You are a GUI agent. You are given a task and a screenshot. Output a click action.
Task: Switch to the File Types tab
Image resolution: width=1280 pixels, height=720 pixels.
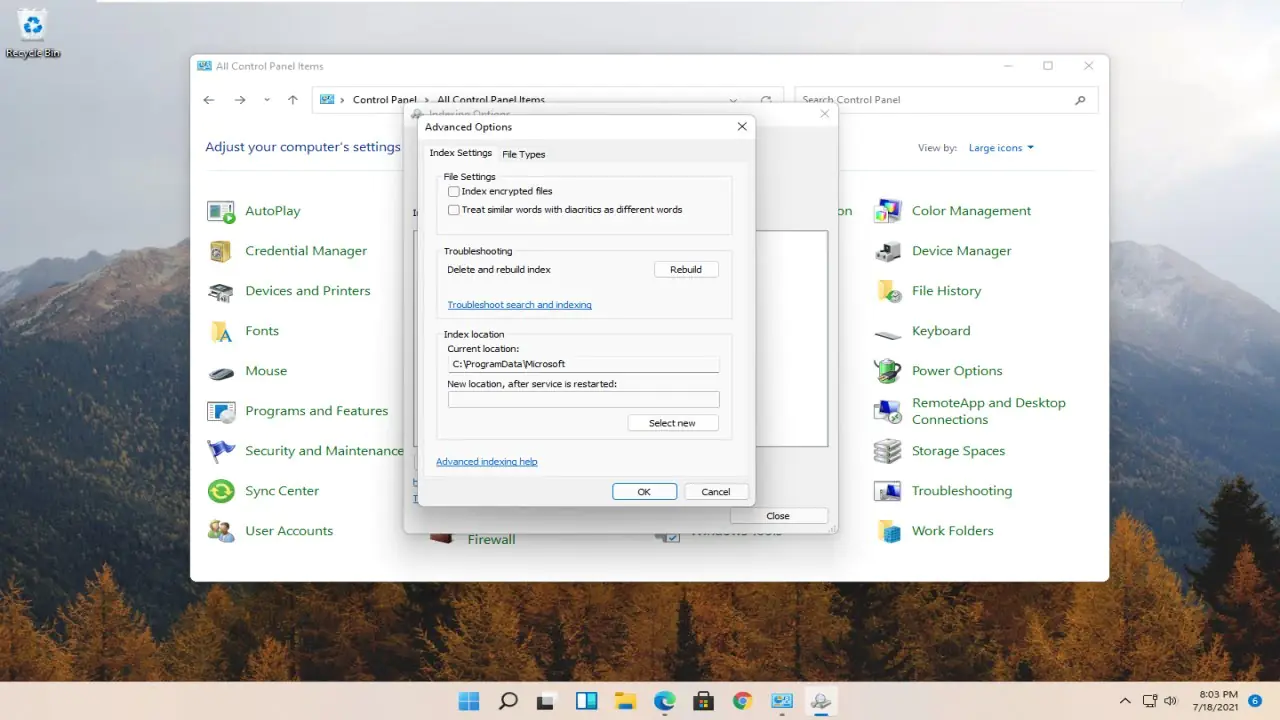[523, 154]
